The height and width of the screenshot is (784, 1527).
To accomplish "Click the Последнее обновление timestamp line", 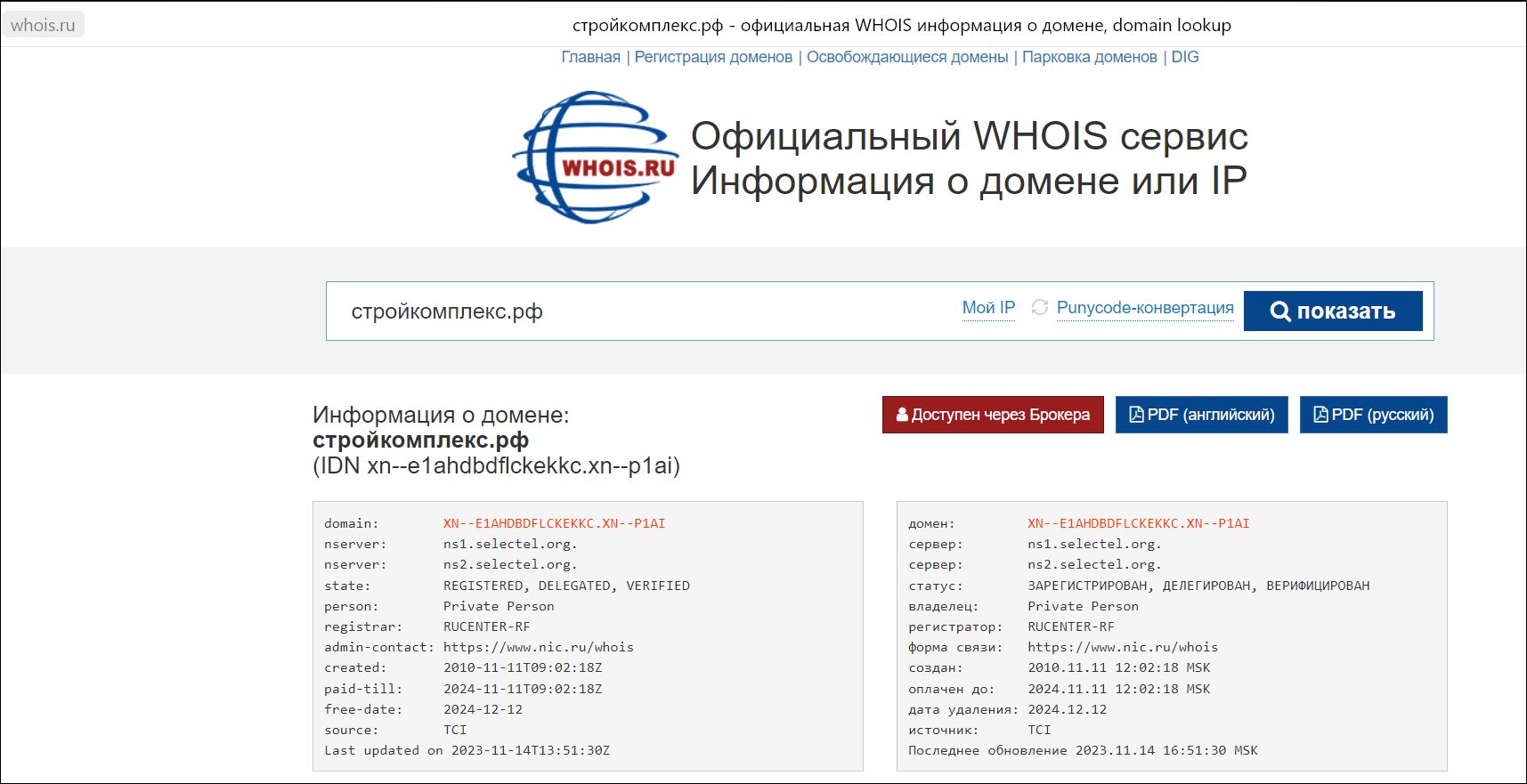I will pyautogui.click(x=1083, y=750).
